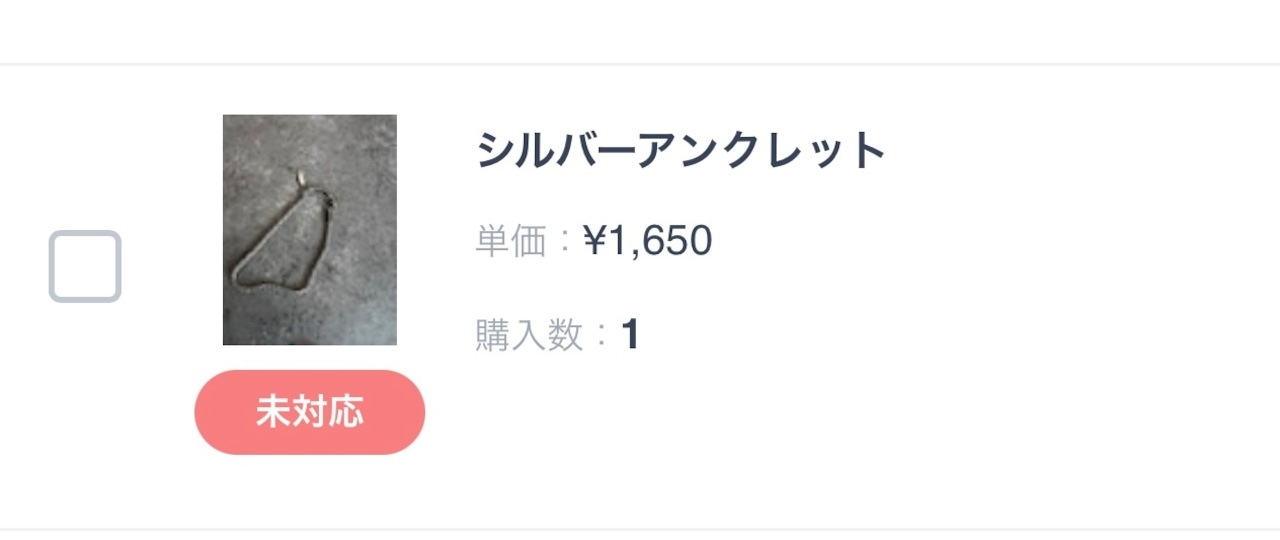Mark the unhandled order item as selected
The width and height of the screenshot is (1280, 540).
85,266
